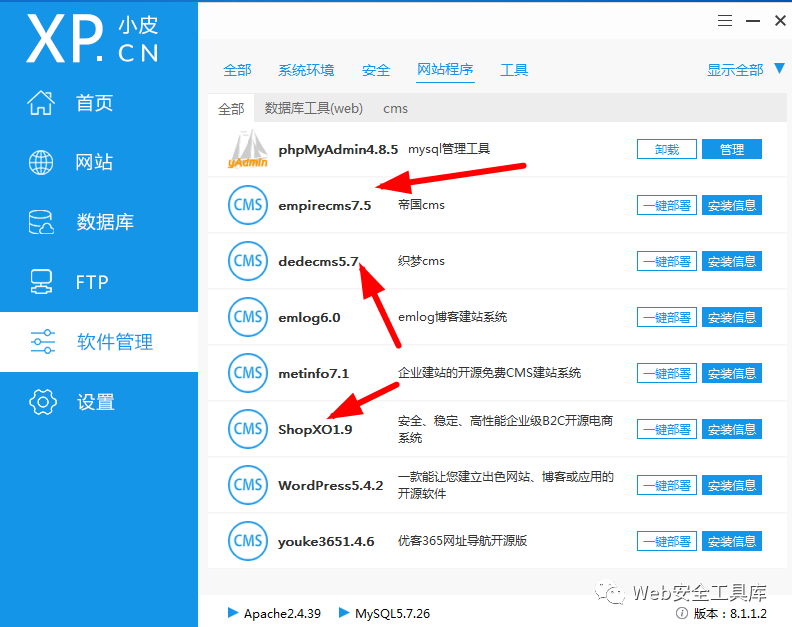Click 管理 button for phpMyAdmin4.8.5
This screenshot has height=627, width=792.
(732, 149)
